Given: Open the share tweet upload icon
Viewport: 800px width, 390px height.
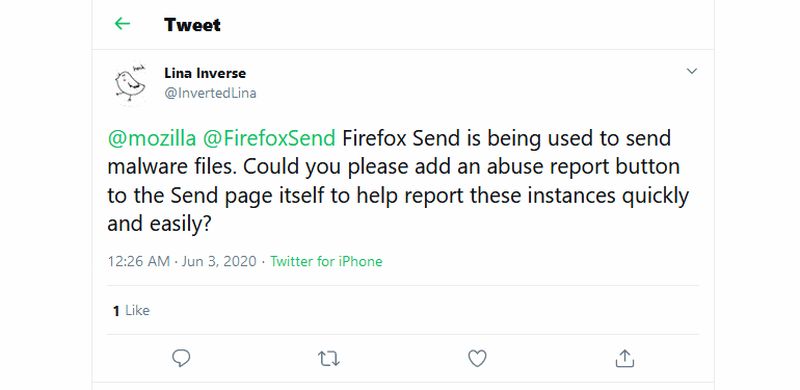Looking at the screenshot, I should click(x=624, y=358).
